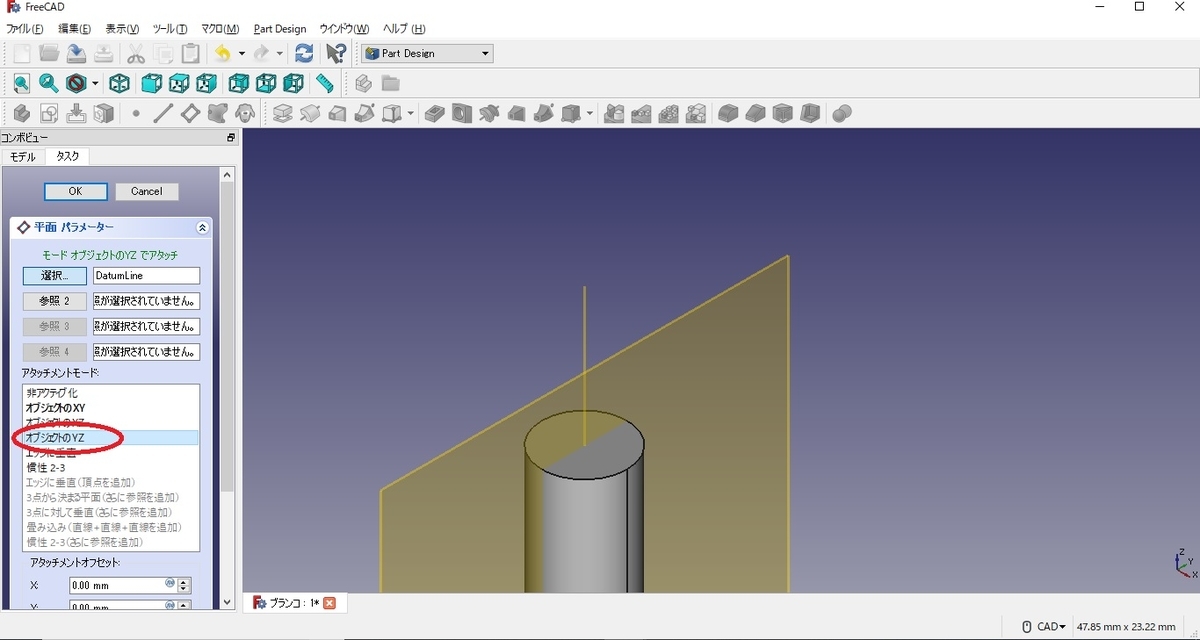Click the OK button
Image resolution: width=1200 pixels, height=640 pixels.
pos(75,191)
